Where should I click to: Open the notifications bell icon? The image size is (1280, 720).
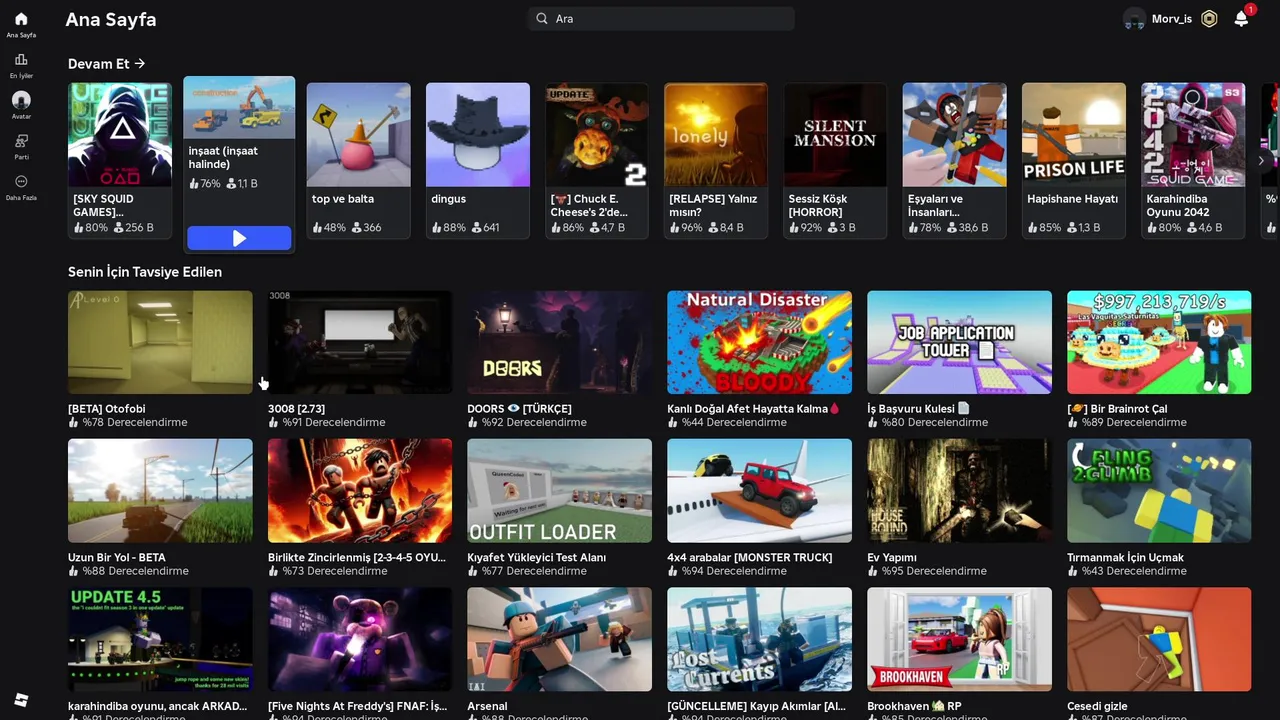point(1241,19)
